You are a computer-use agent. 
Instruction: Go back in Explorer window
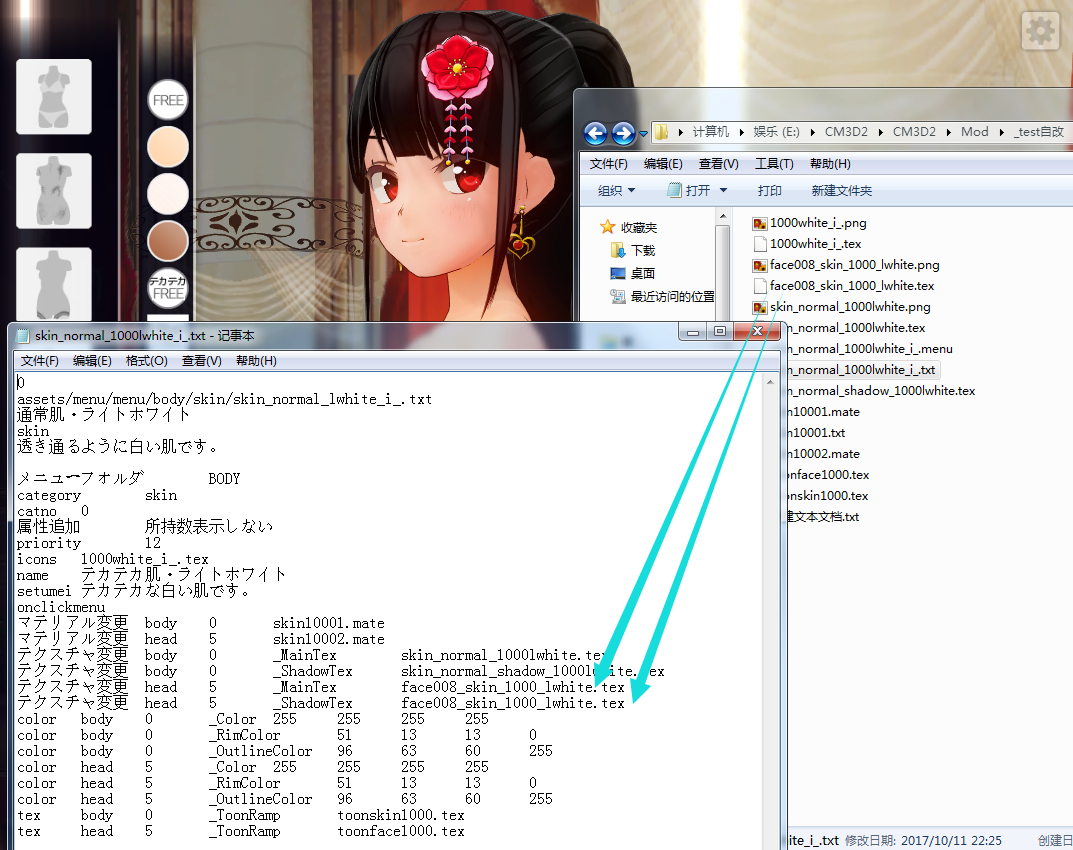[595, 133]
